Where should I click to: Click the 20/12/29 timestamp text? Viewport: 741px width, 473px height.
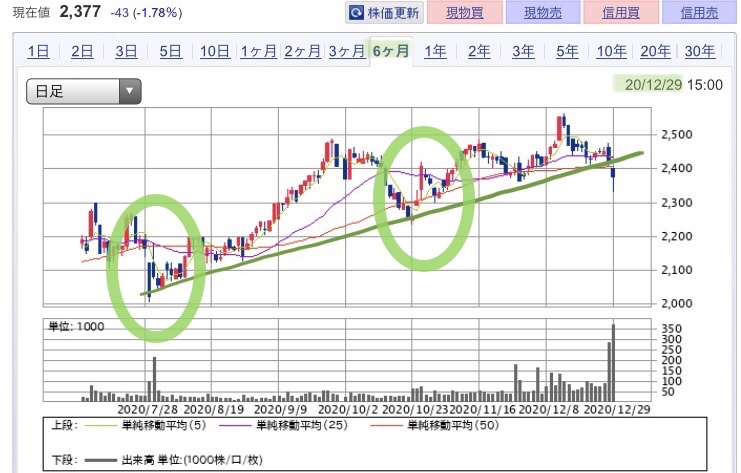[653, 85]
